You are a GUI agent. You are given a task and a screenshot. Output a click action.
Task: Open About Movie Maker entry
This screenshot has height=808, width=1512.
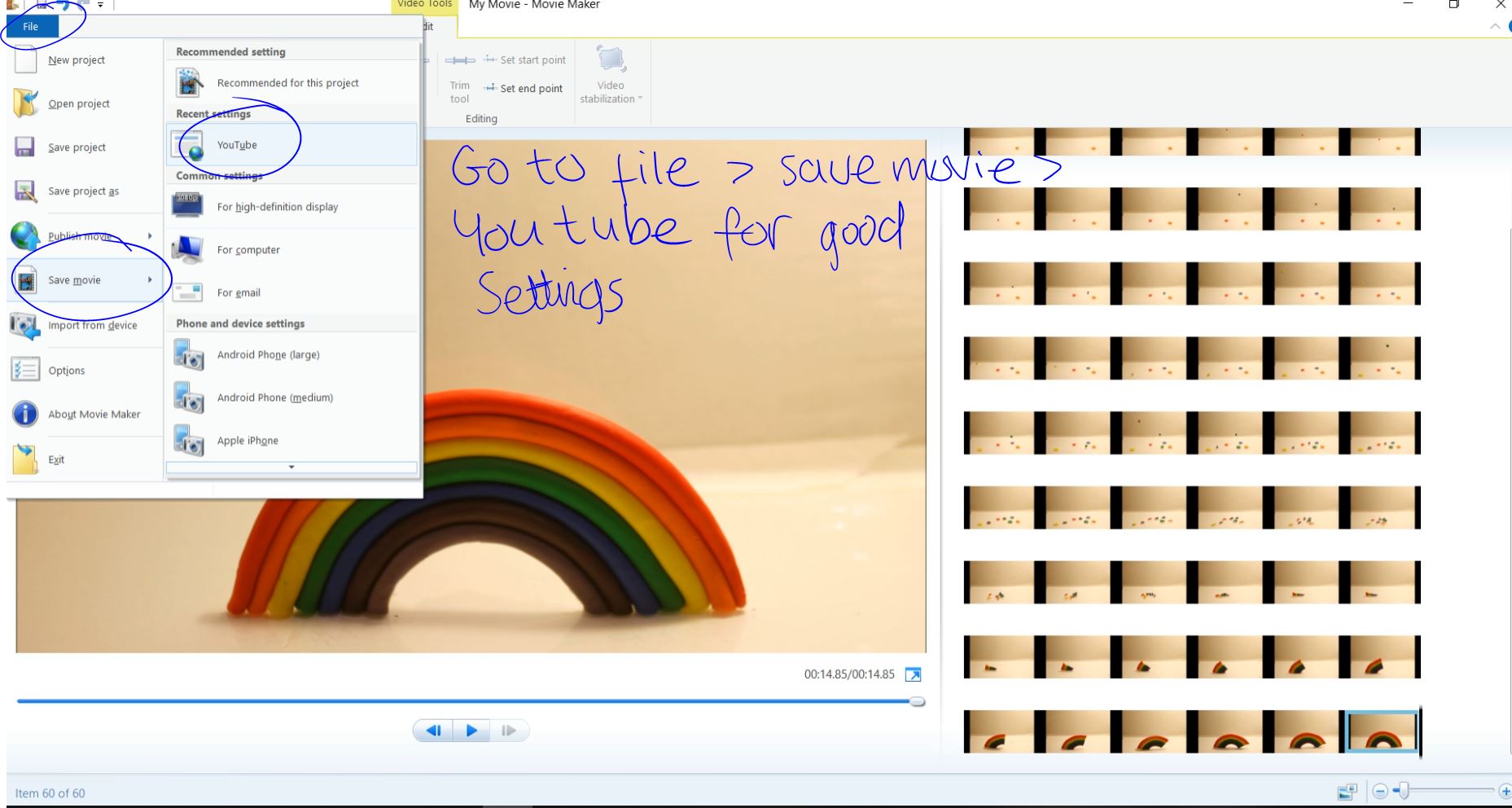[x=85, y=414]
